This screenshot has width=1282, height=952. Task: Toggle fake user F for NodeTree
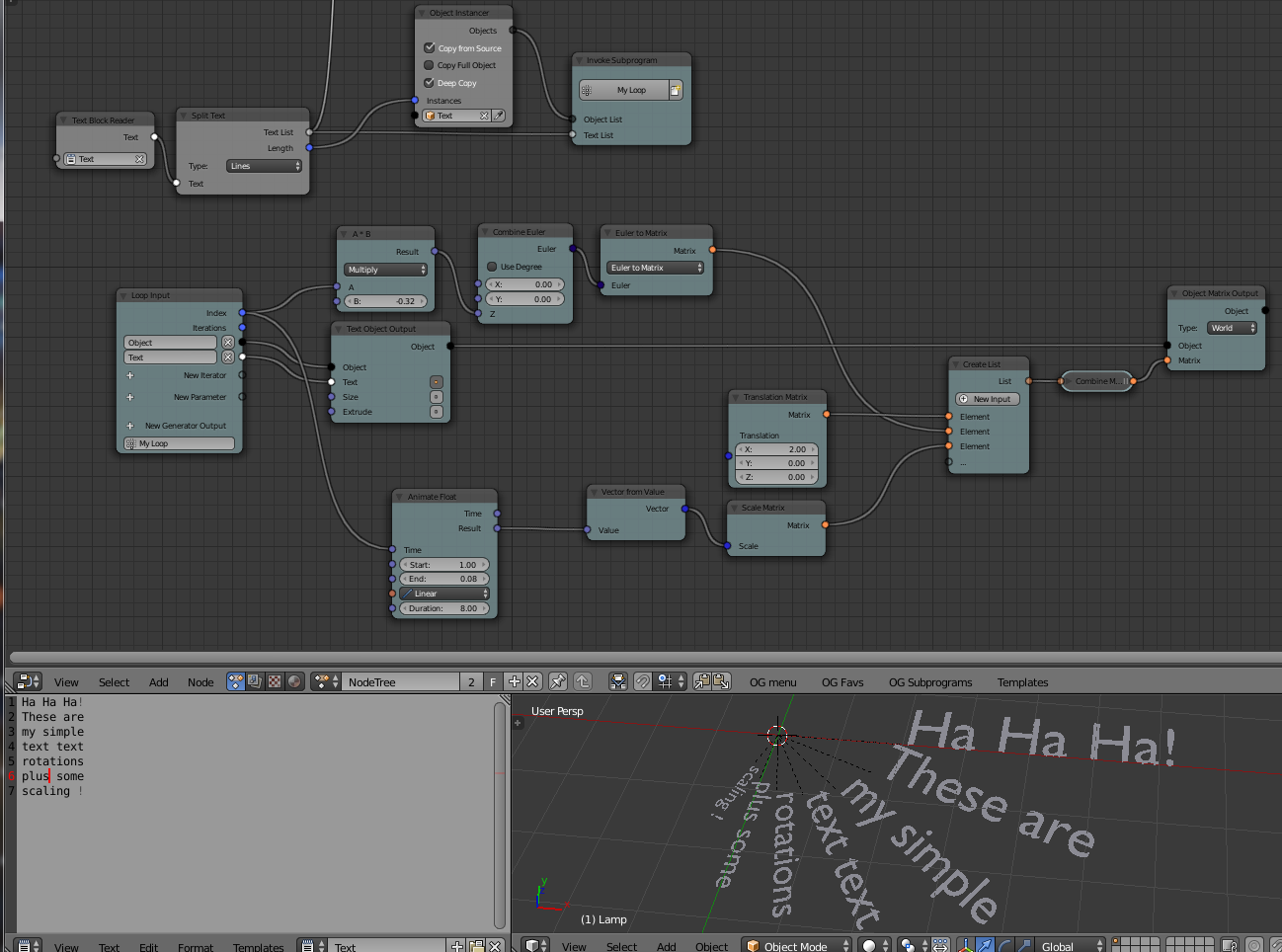[493, 681]
